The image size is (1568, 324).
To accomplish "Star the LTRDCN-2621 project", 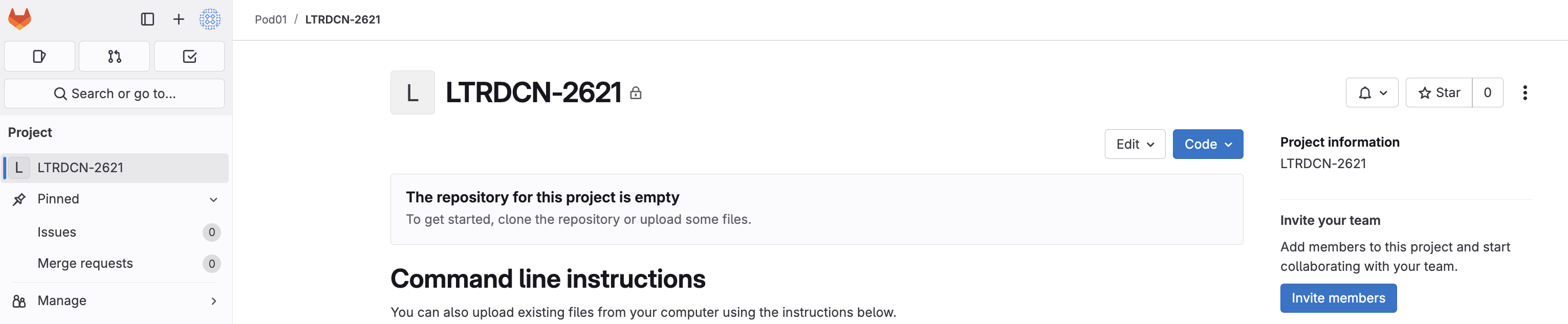I will (1439, 93).
